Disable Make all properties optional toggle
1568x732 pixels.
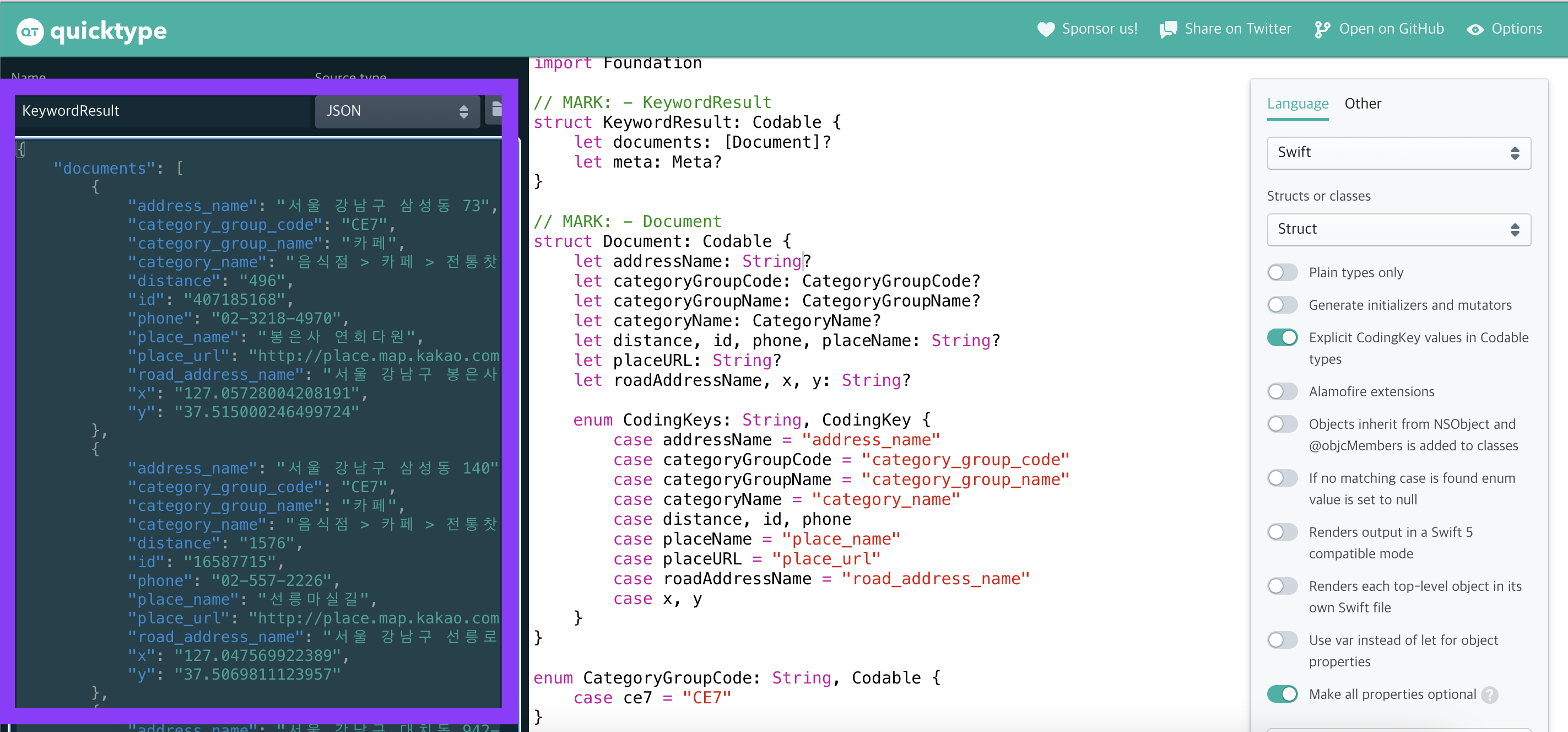tap(1282, 695)
